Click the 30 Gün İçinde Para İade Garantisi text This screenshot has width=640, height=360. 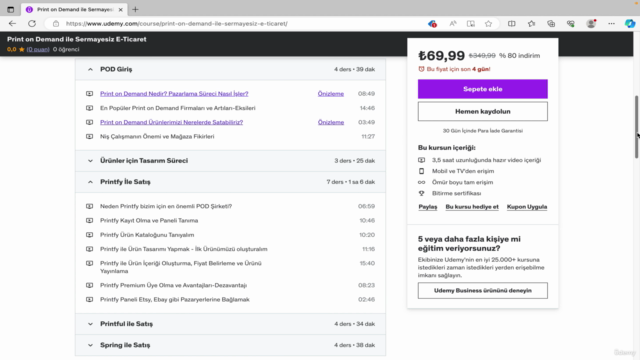(x=482, y=131)
